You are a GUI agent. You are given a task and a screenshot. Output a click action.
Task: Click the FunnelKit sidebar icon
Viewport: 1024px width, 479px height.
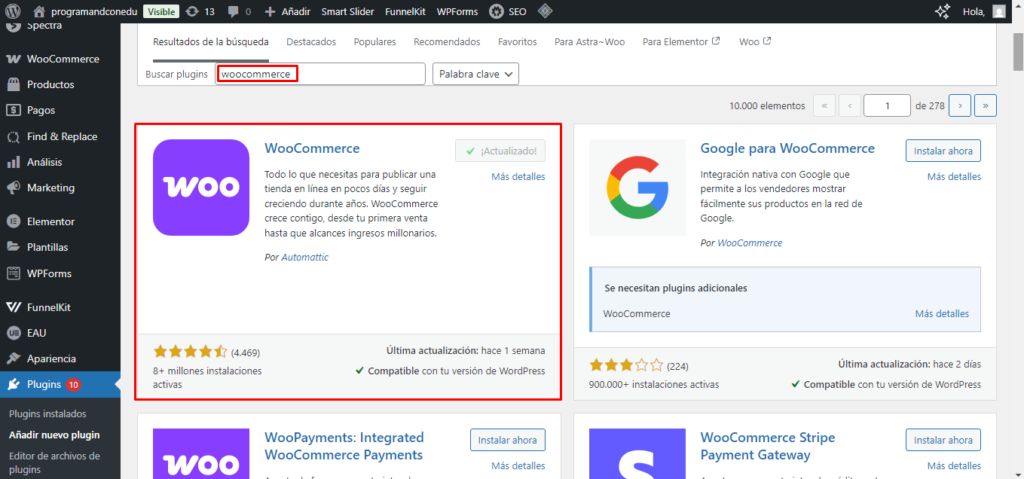point(14,307)
